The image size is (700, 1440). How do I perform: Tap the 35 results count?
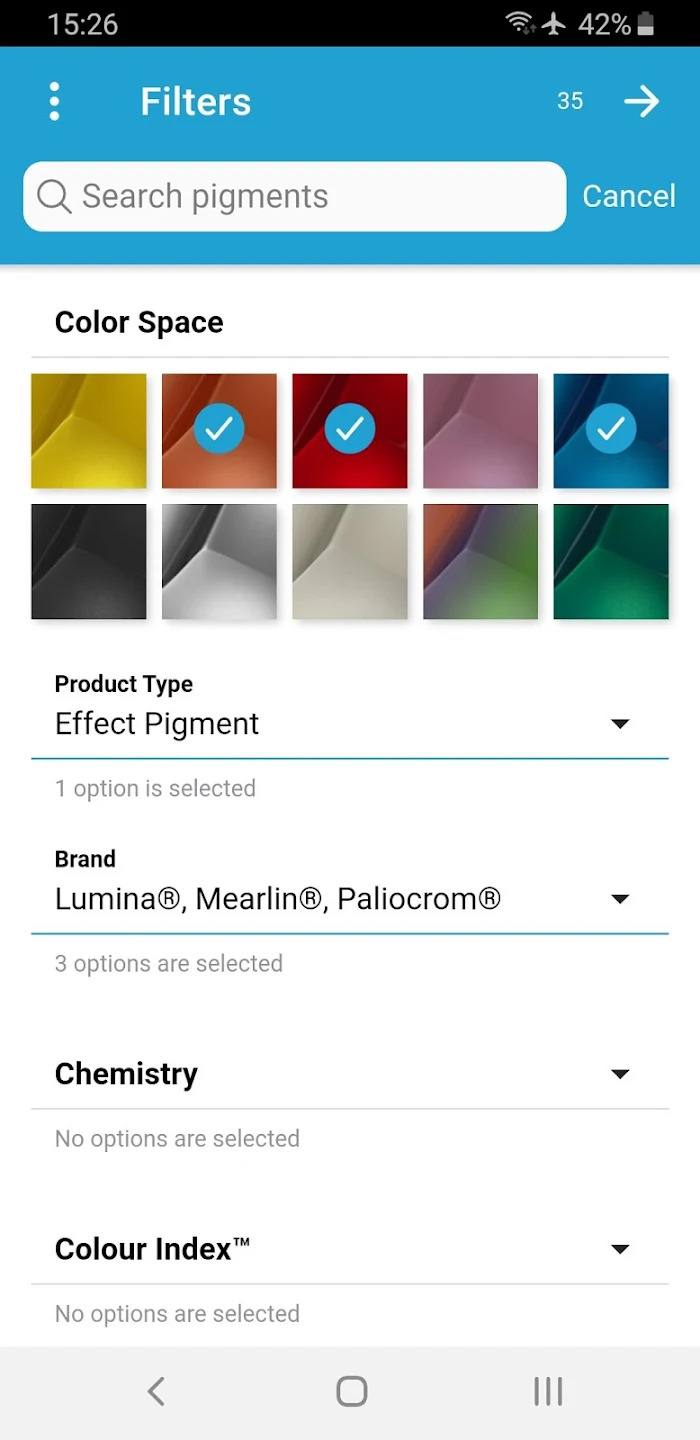click(570, 101)
